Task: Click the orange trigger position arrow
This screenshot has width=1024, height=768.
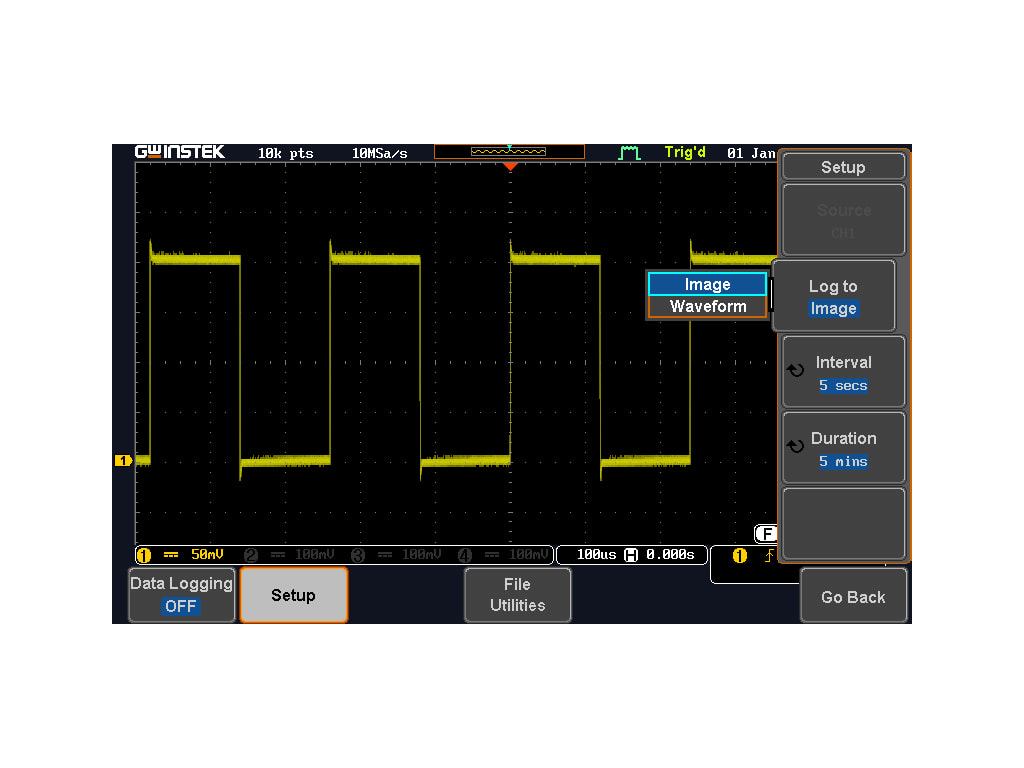Action: coord(510,167)
